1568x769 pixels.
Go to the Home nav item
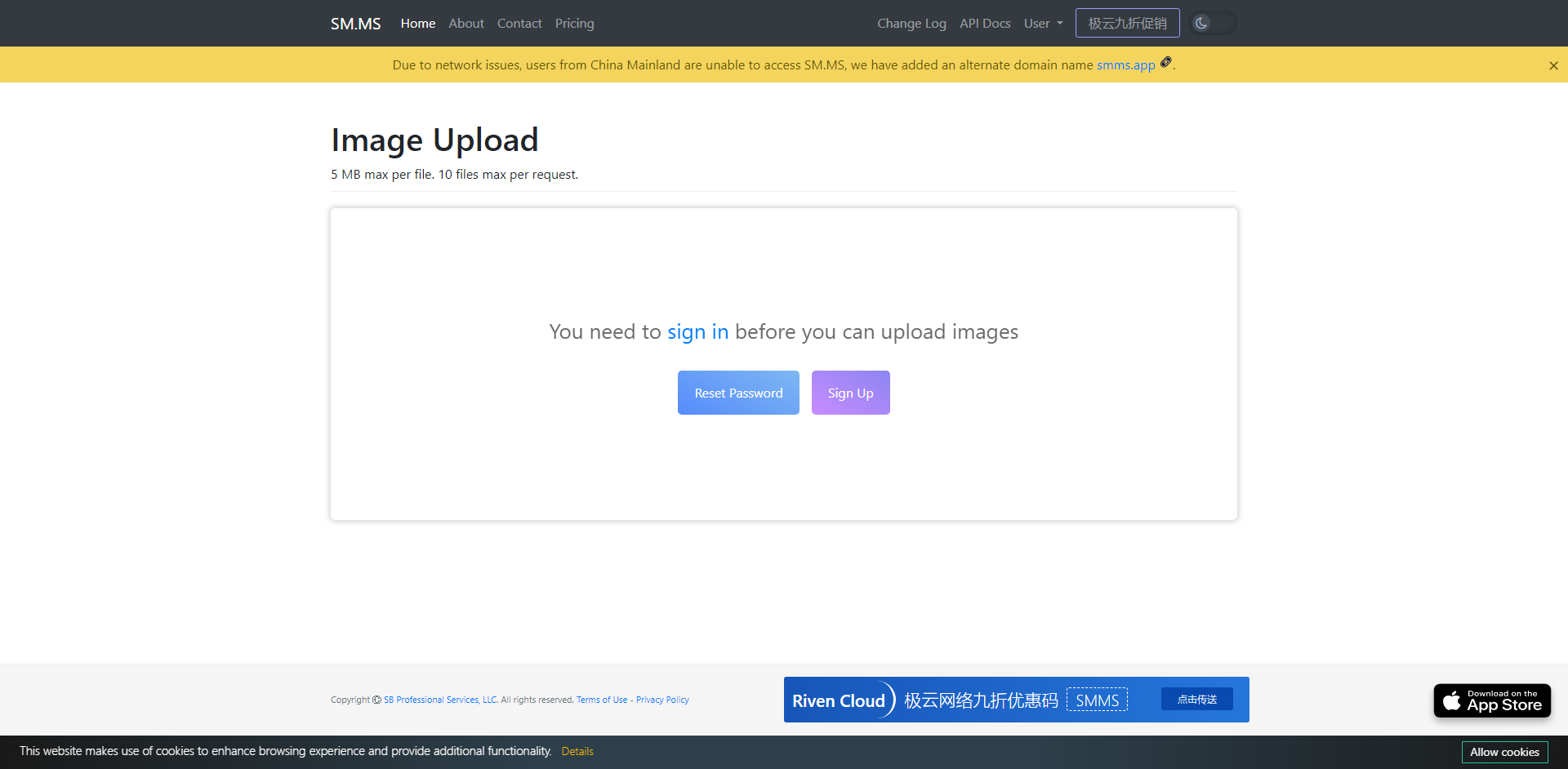pos(418,24)
